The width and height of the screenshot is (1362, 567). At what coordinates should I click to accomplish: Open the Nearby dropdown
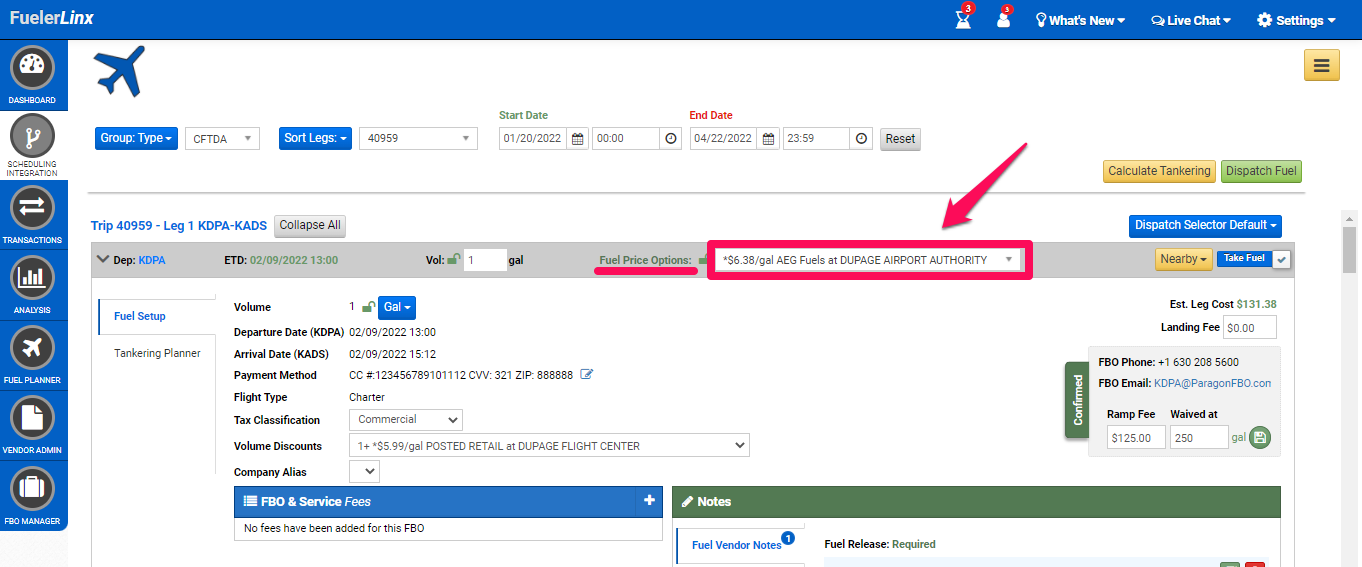(x=1183, y=259)
